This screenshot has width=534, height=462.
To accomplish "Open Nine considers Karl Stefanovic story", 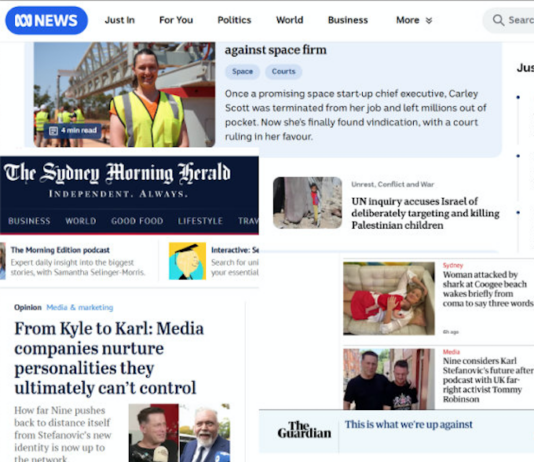I will coord(488,380).
